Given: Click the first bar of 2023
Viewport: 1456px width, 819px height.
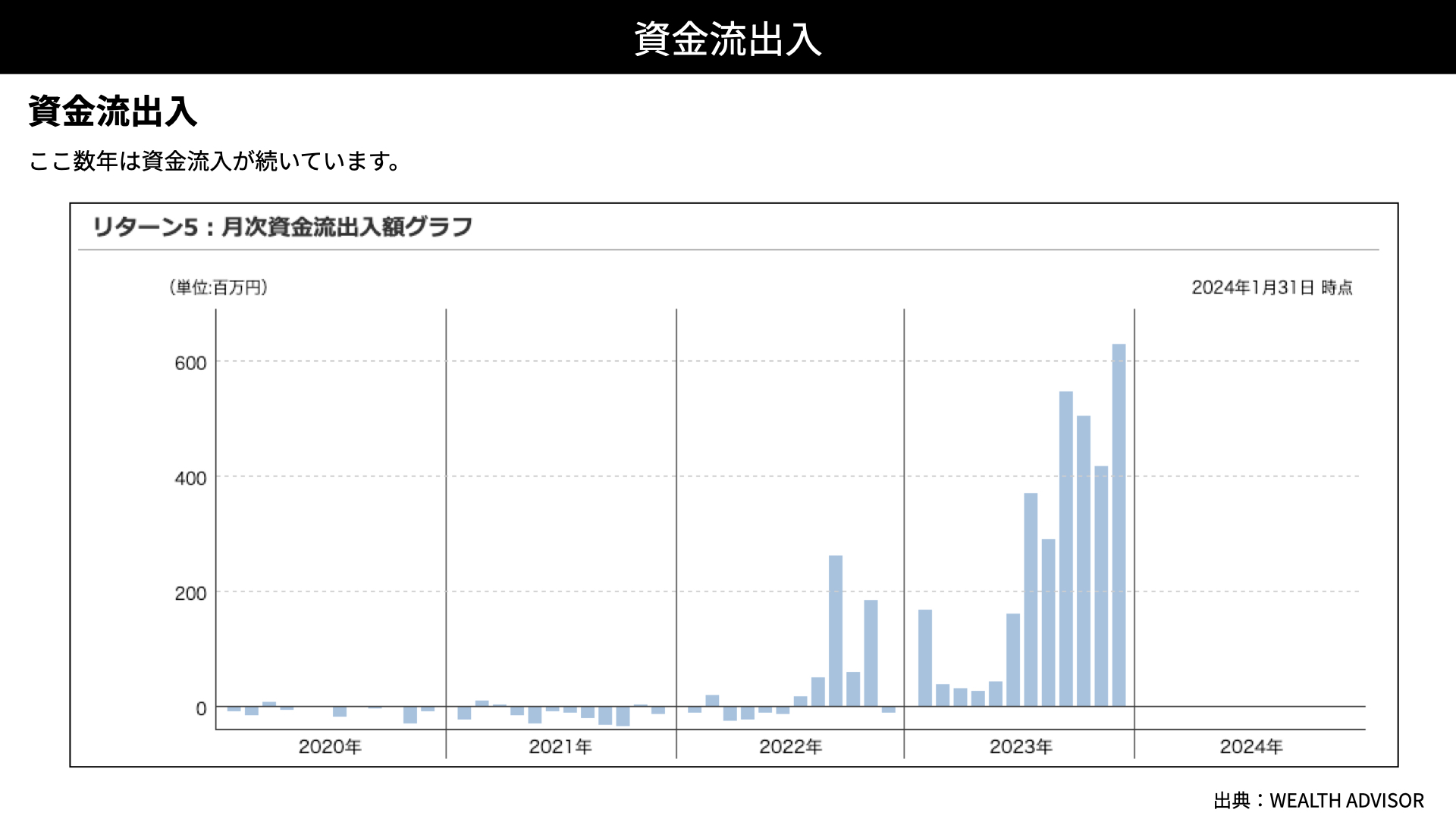Looking at the screenshot, I should click(x=925, y=657).
